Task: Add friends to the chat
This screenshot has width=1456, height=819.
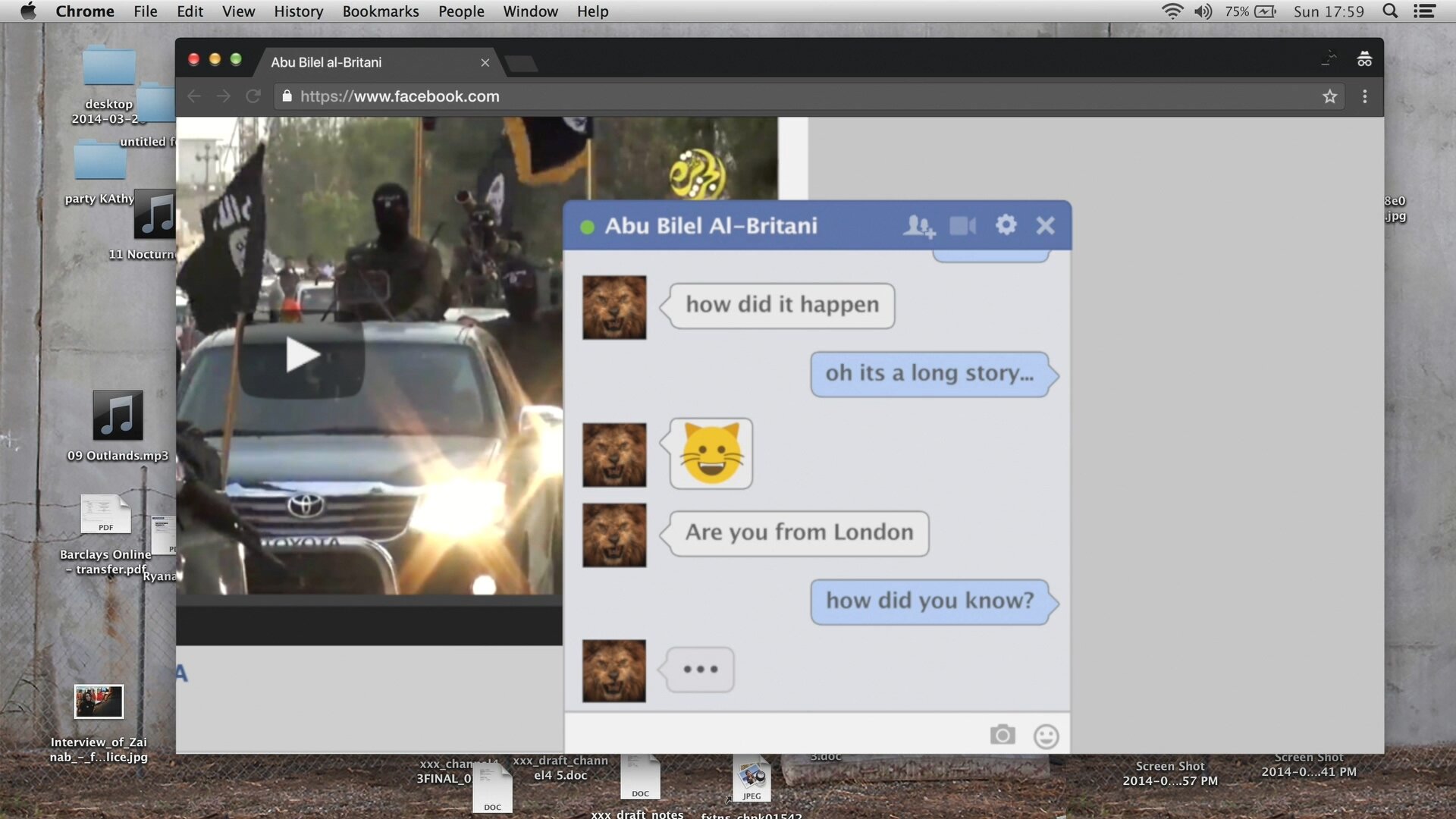Action: point(918,226)
